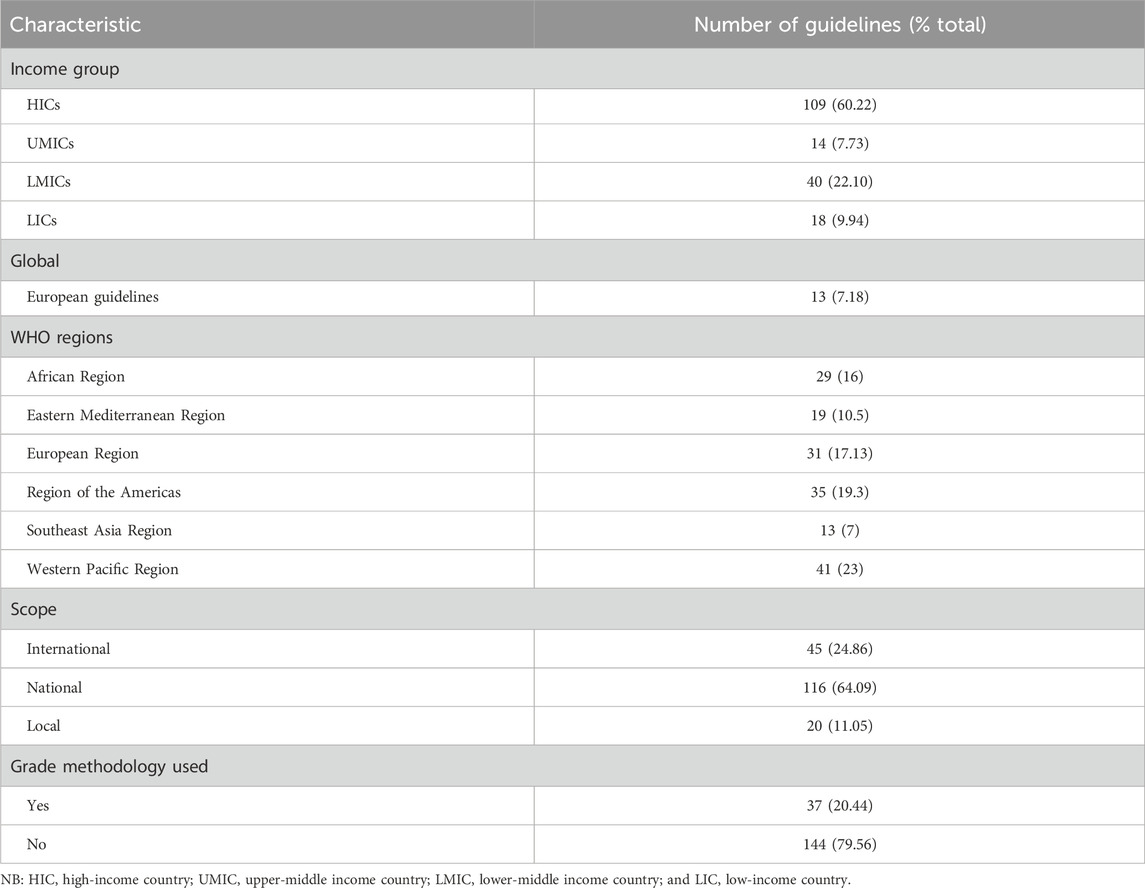This screenshot has width=1145, height=888.
Task: Select the value '41 (23)'
Action: (x=840, y=570)
